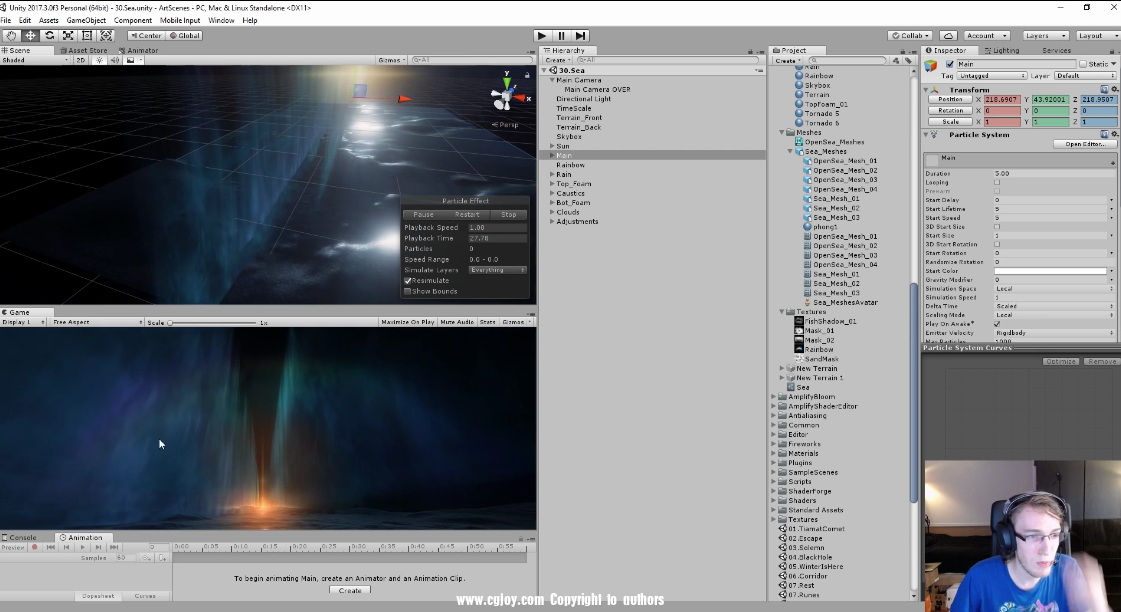Image resolution: width=1121 pixels, height=612 pixels.
Task: Switch to the Asset Store tab
Action: [84, 50]
